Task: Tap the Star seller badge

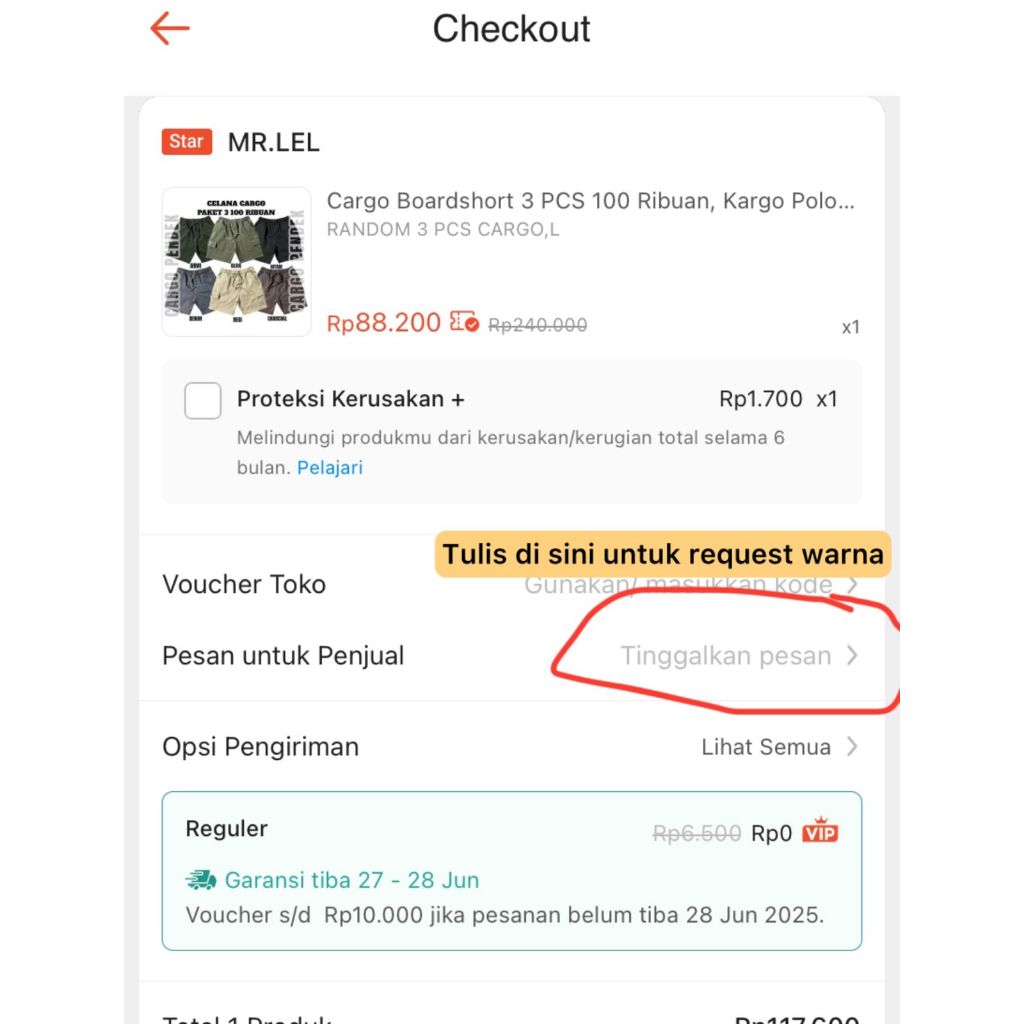Action: [x=187, y=142]
